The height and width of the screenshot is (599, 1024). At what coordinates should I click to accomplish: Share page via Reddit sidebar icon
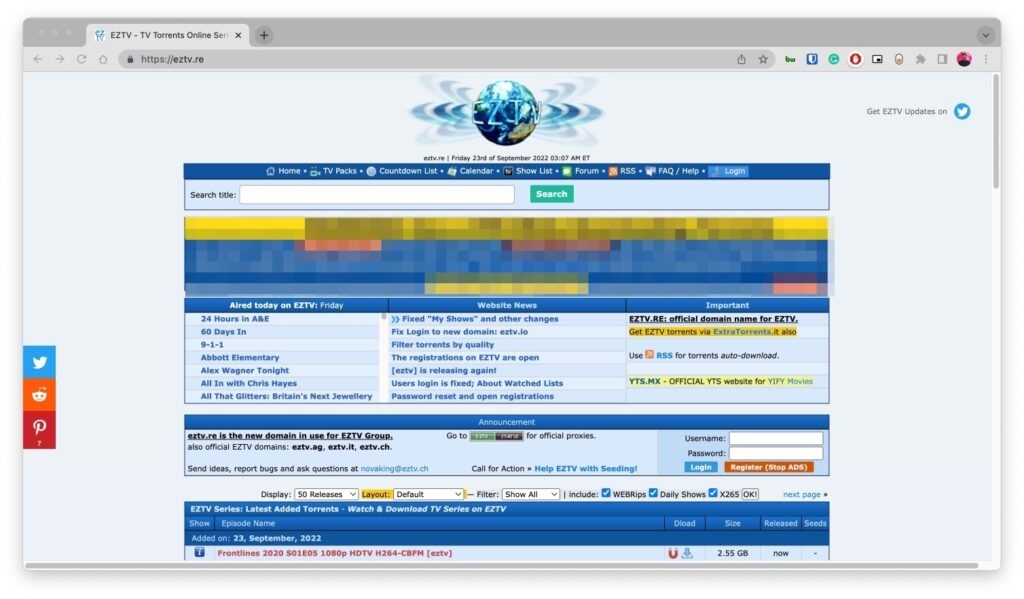coord(39,395)
